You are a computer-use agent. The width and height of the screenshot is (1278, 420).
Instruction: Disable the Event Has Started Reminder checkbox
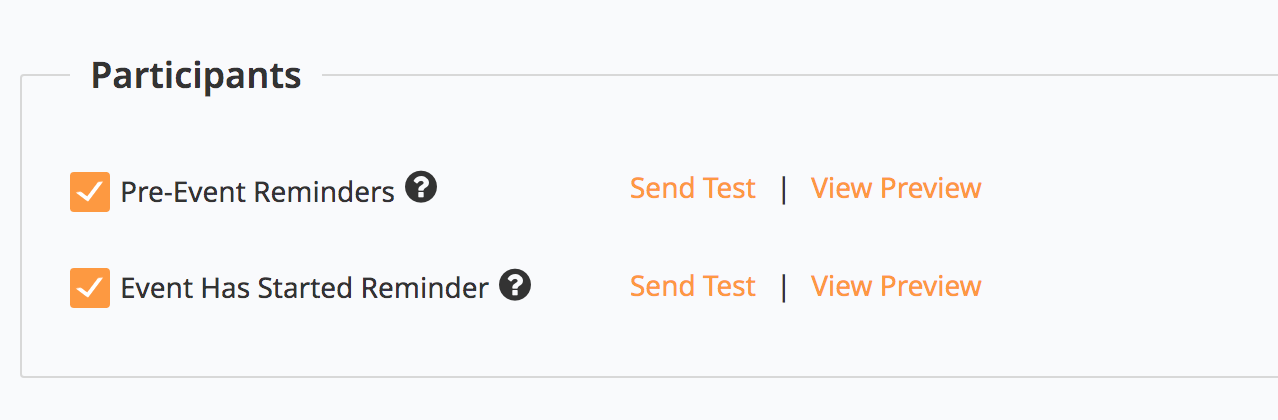coord(90,289)
